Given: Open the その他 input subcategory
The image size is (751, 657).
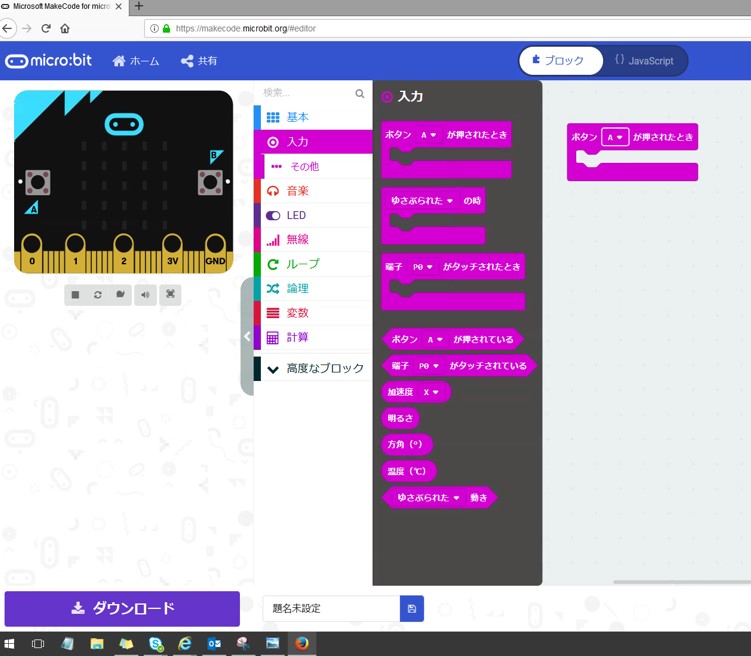Looking at the screenshot, I should [317, 166].
